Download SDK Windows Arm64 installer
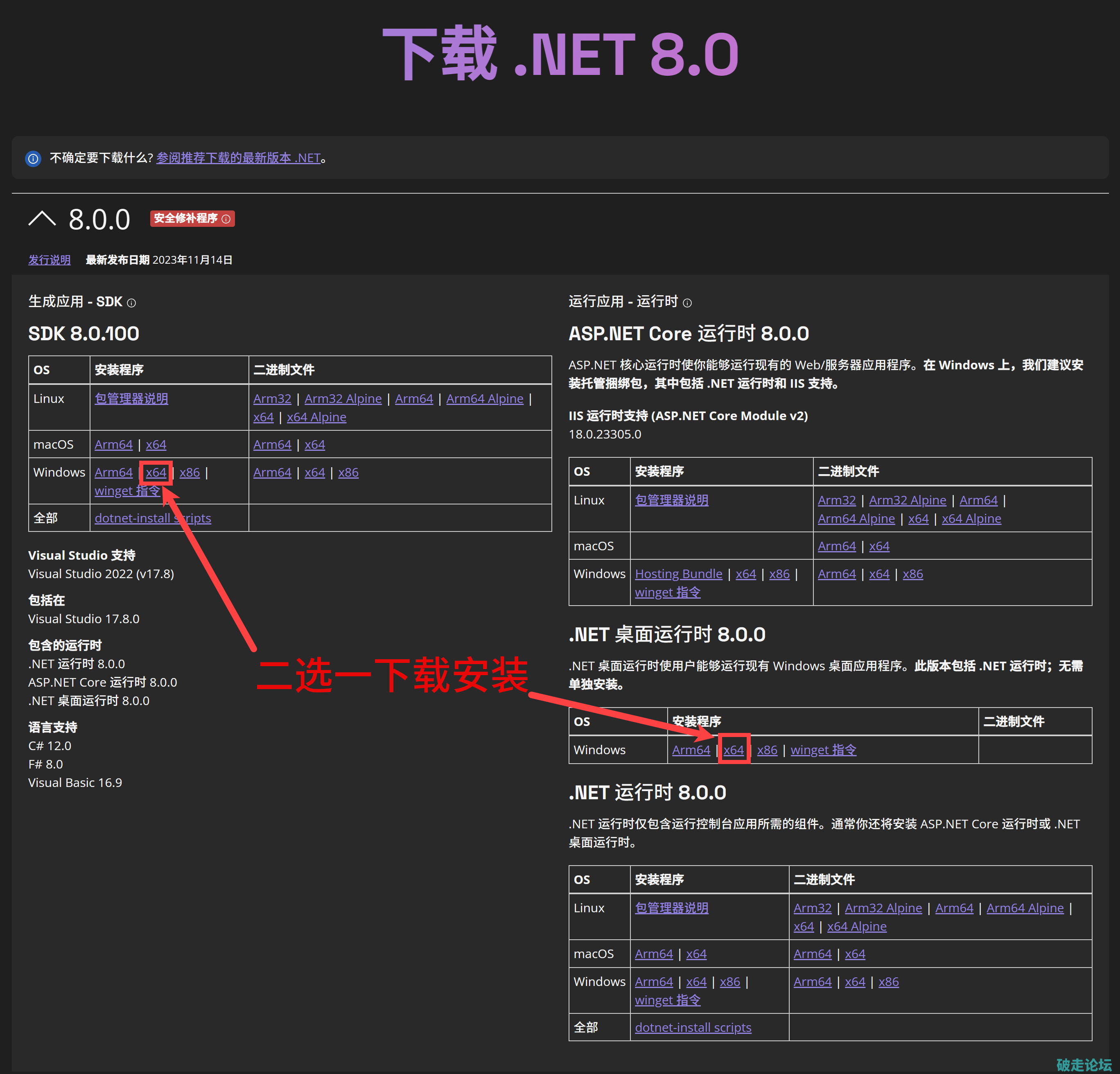 (114, 473)
